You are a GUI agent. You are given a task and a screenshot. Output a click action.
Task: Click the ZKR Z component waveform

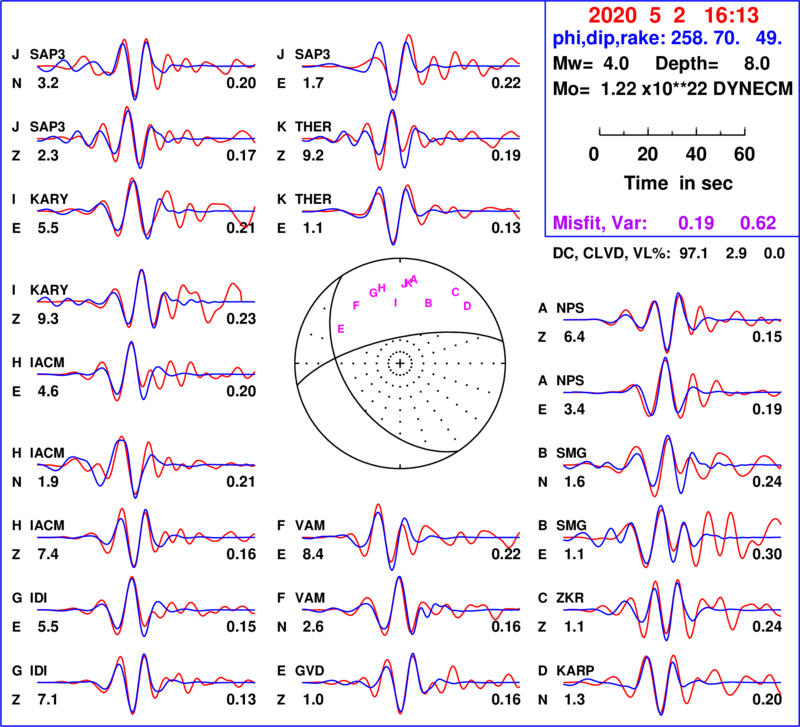pyautogui.click(x=672, y=610)
